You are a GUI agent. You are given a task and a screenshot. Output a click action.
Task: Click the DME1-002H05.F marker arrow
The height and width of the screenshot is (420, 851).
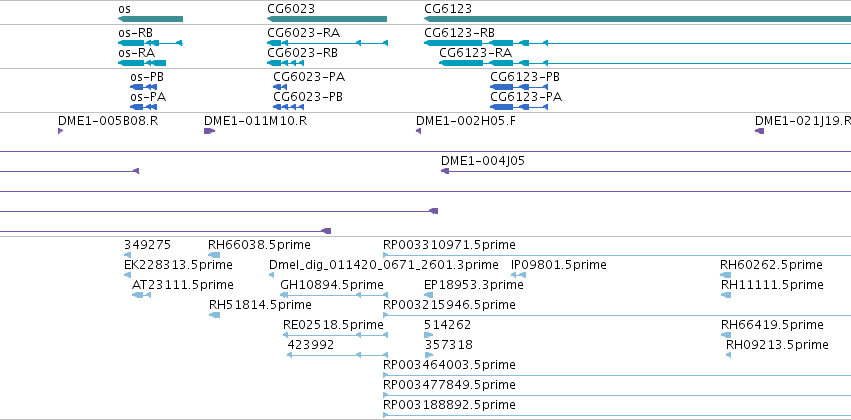418,131
